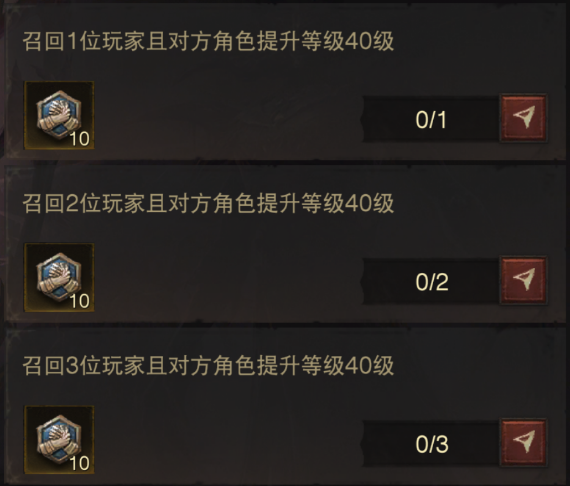570x486 pixels.
Task: Click go-to arrow for recall 2 players quest
Action: (x=524, y=280)
